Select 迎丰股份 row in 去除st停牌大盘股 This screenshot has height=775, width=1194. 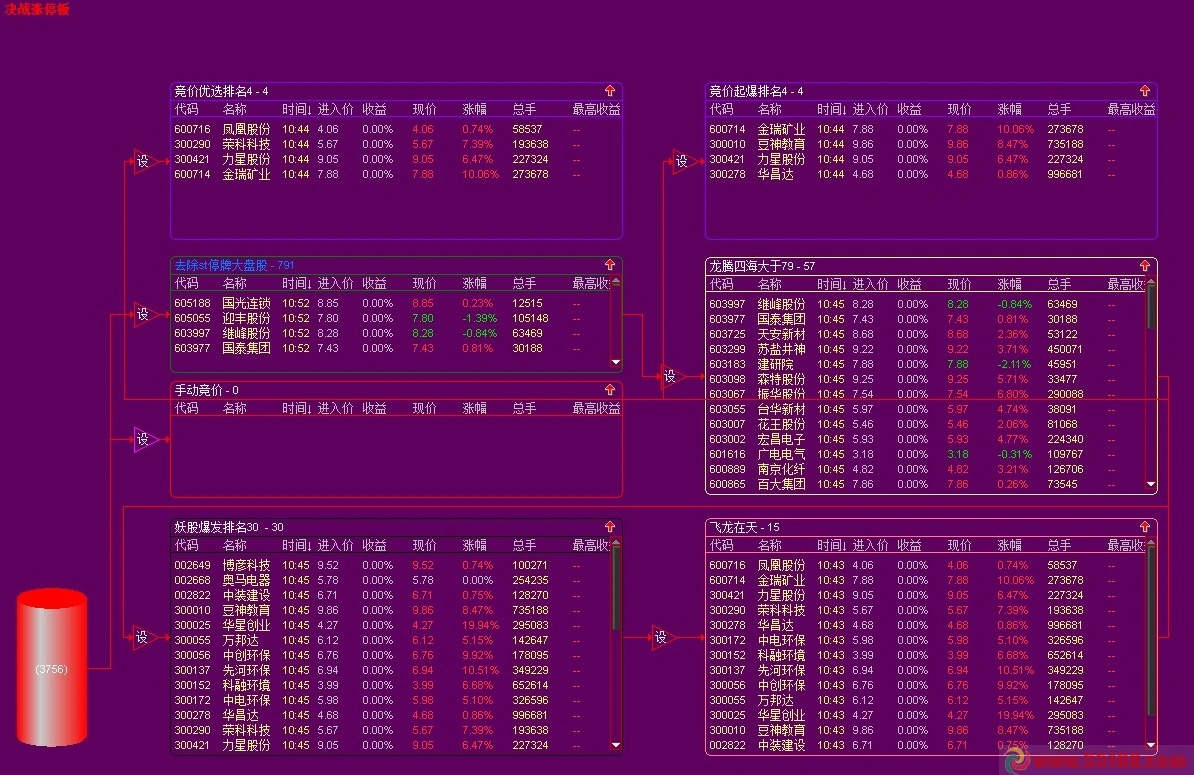(391, 318)
